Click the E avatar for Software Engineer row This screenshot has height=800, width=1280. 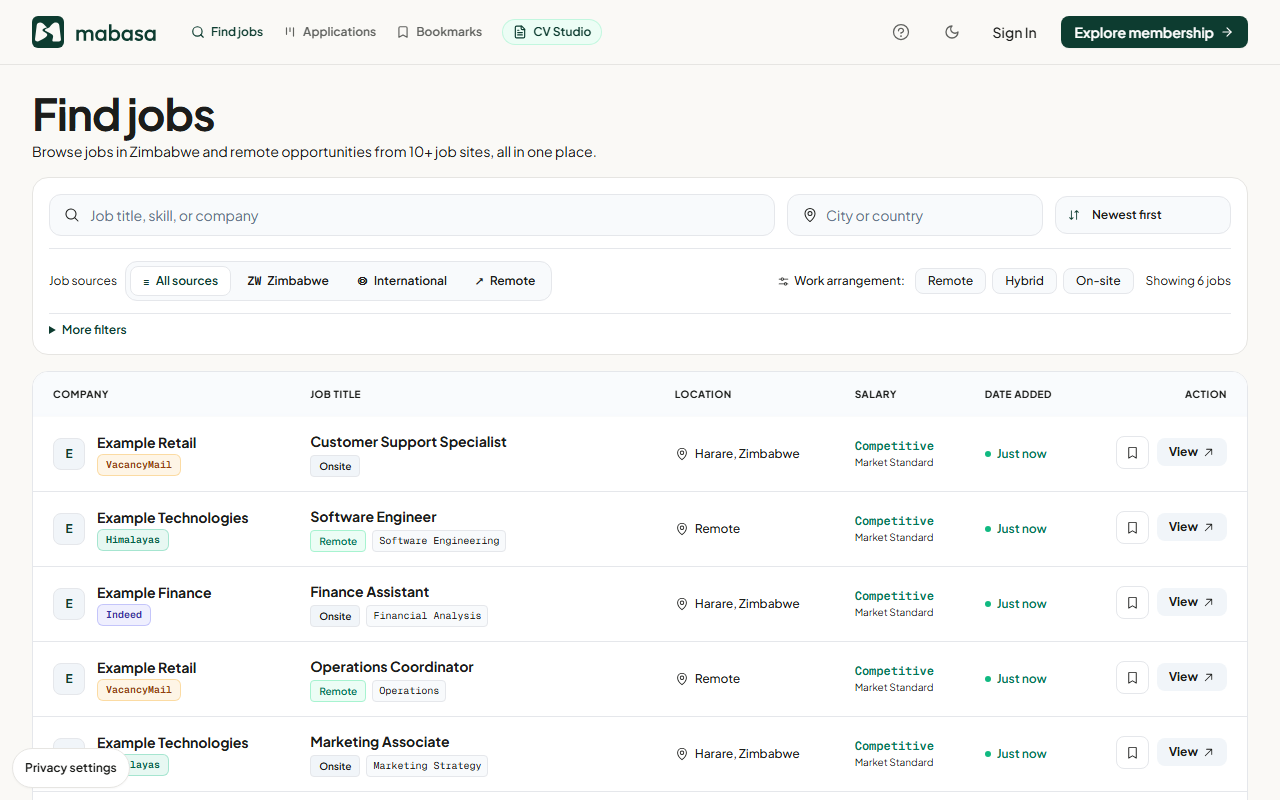coord(69,528)
